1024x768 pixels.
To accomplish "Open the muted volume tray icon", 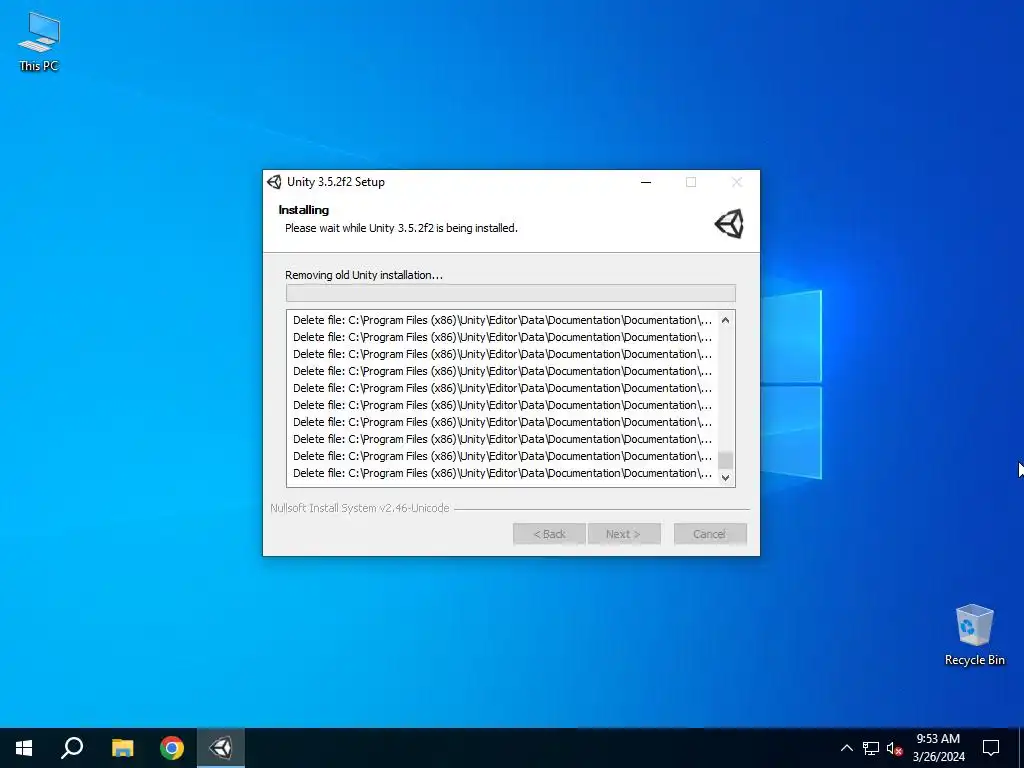I will (x=894, y=748).
